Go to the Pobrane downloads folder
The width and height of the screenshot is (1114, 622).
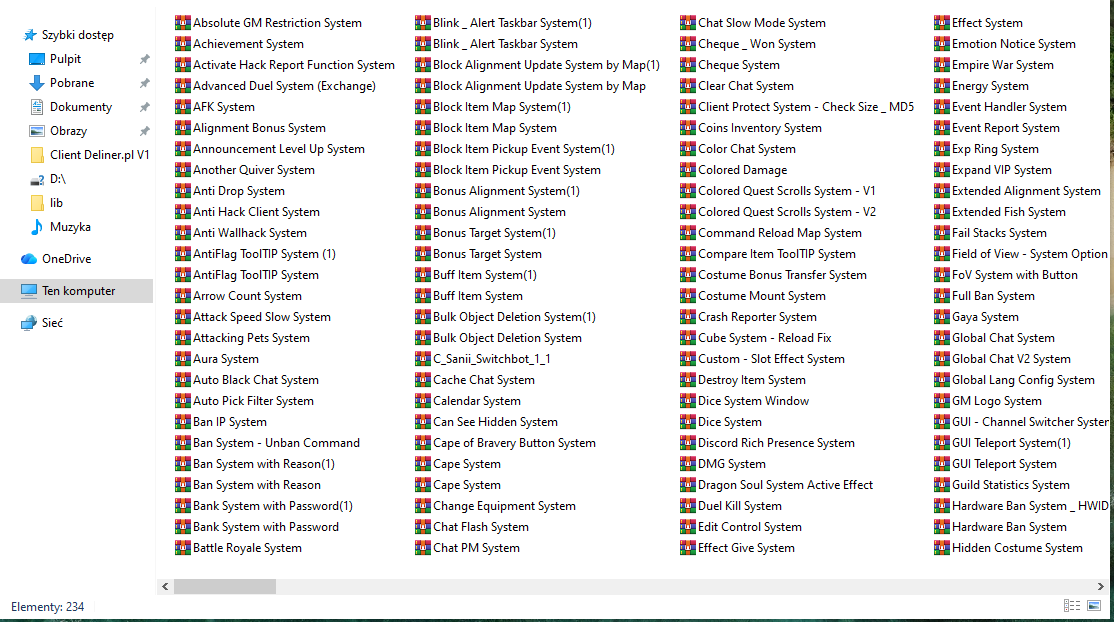(x=71, y=83)
